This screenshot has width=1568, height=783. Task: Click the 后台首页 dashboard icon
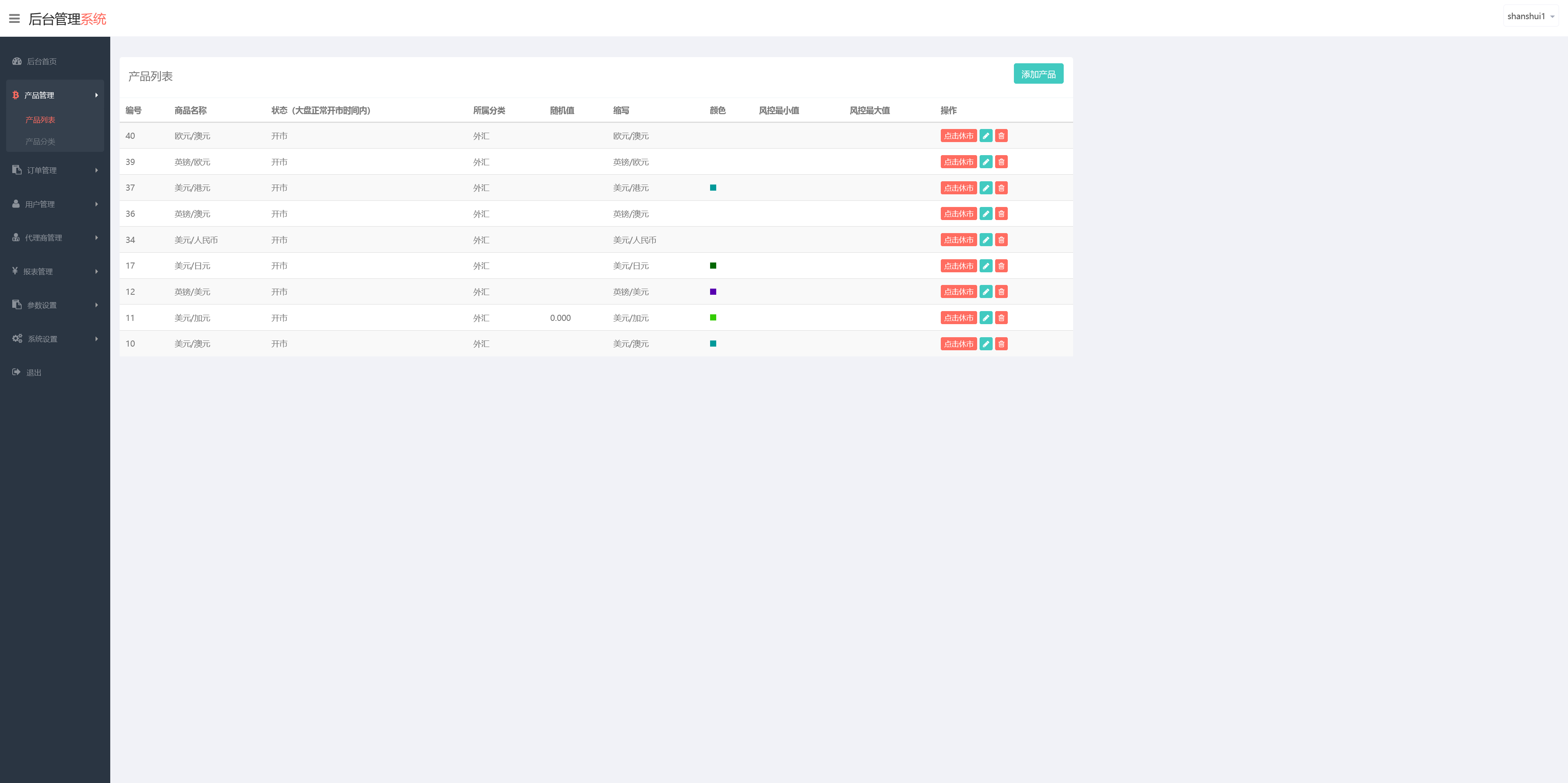coord(17,62)
